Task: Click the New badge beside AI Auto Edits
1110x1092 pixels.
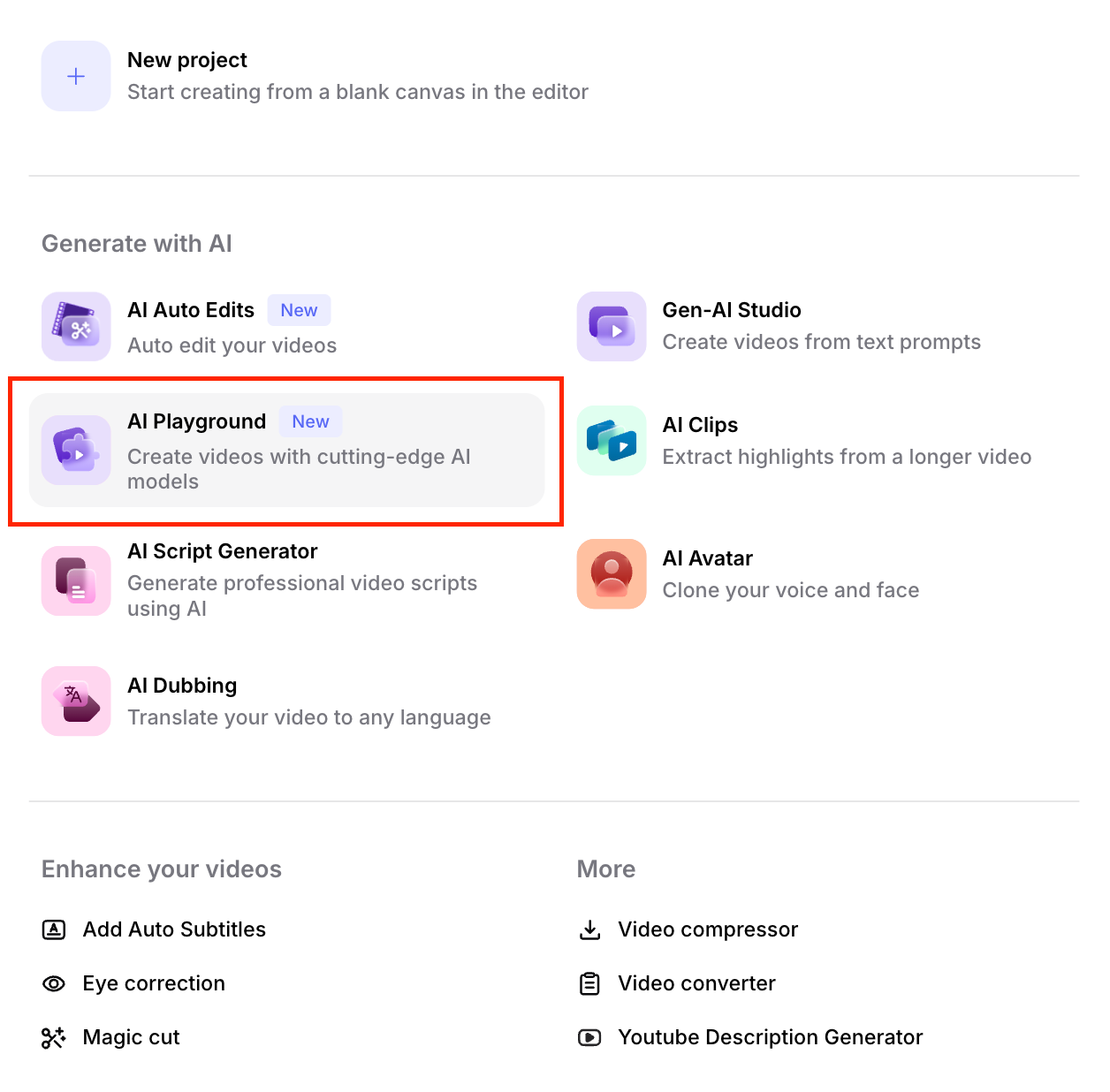Action: pyautogui.click(x=299, y=310)
